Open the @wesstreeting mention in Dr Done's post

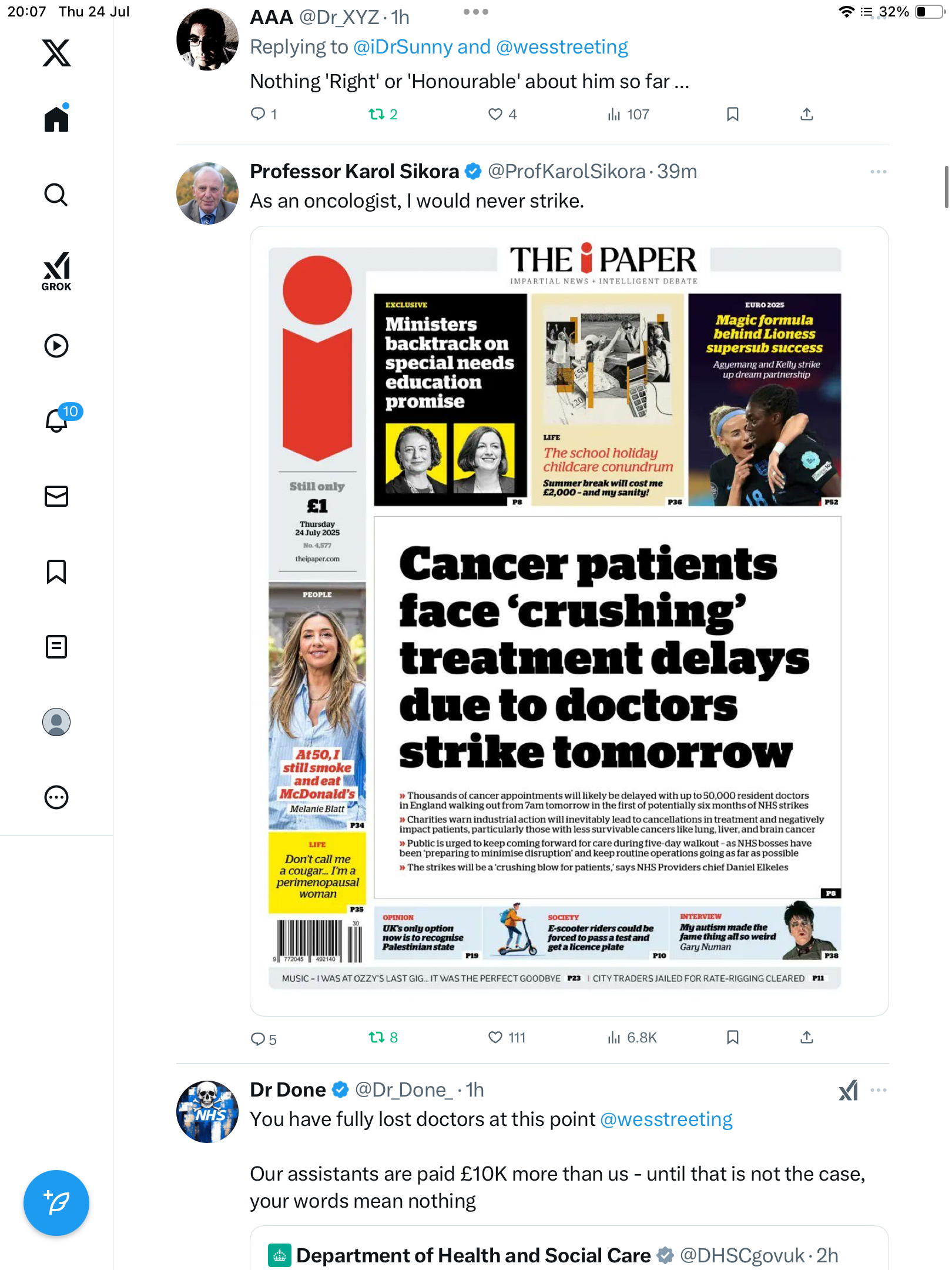pyautogui.click(x=666, y=1119)
